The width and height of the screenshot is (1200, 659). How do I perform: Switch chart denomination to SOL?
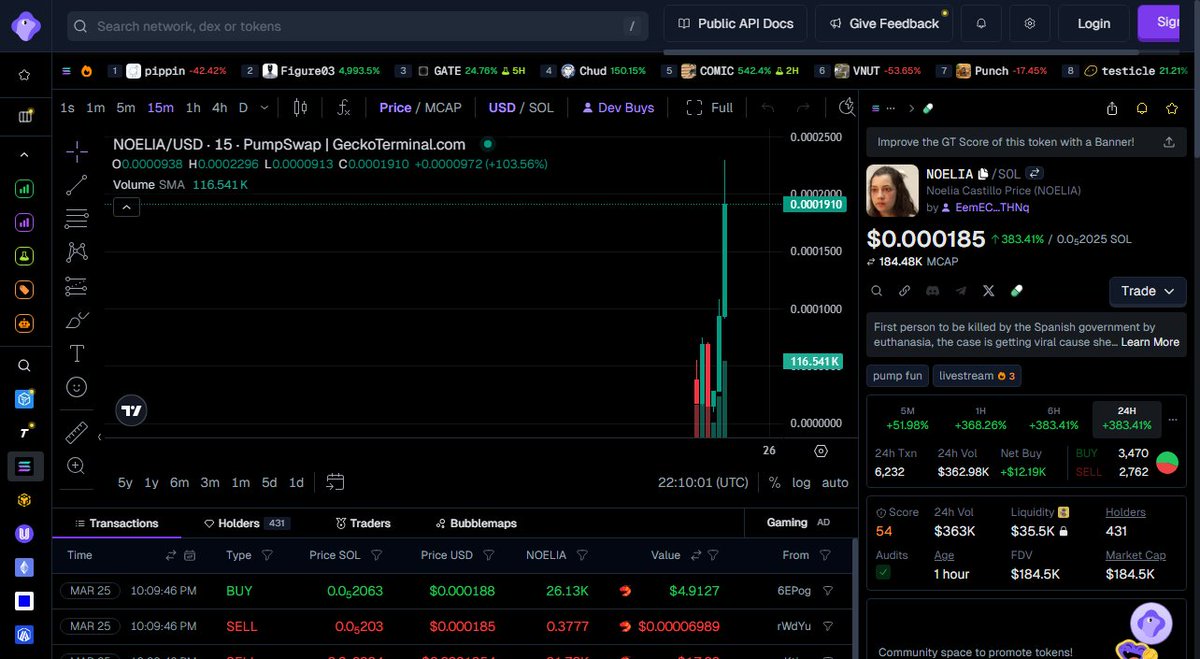[x=541, y=107]
